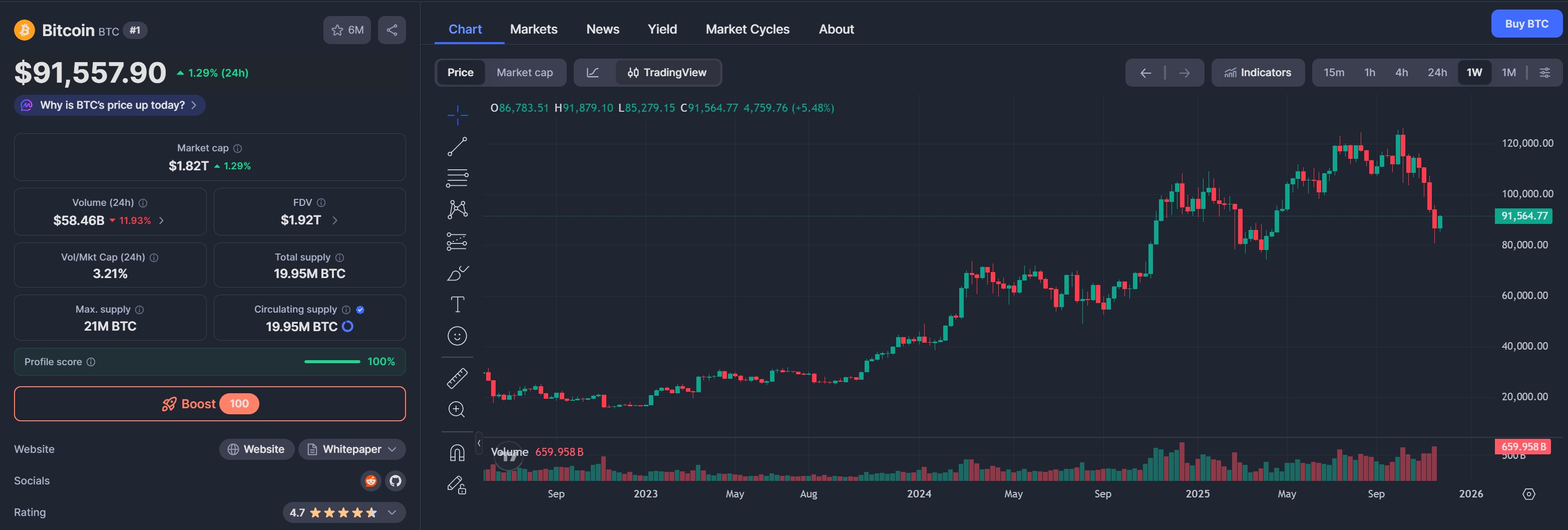Expand Volume (24h) details chevron
This screenshot has width=1568, height=530.
pyautogui.click(x=161, y=220)
